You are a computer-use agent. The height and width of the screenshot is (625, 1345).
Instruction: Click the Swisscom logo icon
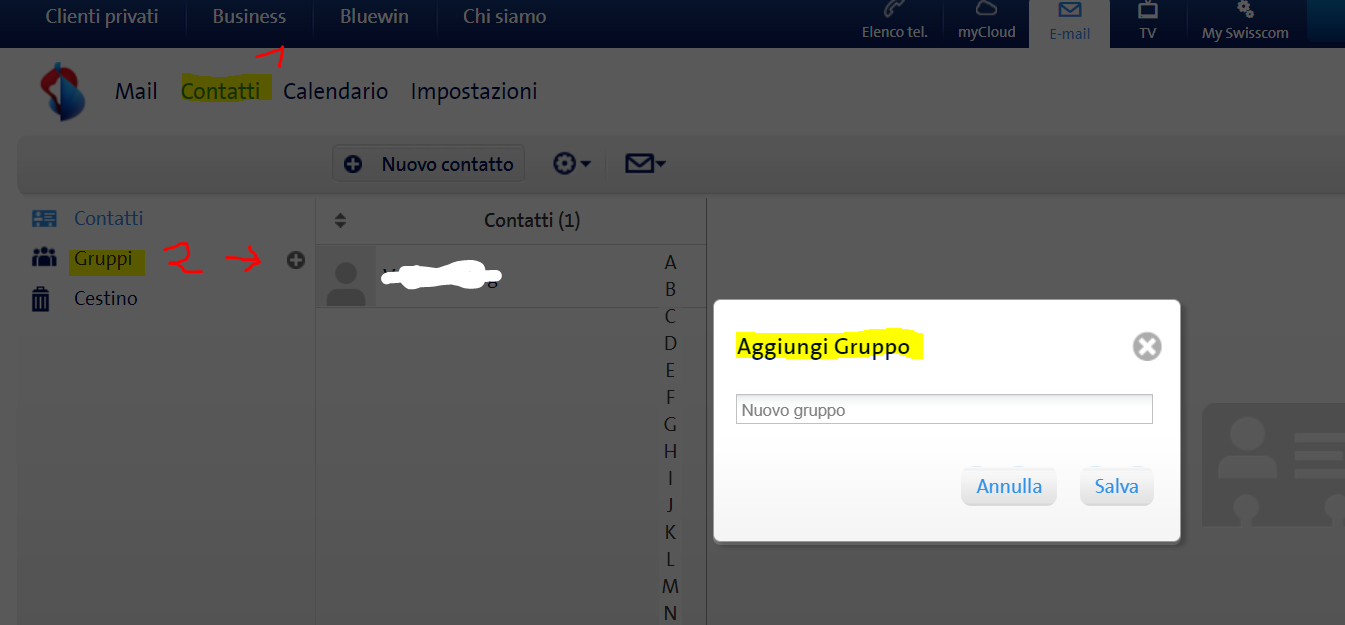pos(62,92)
